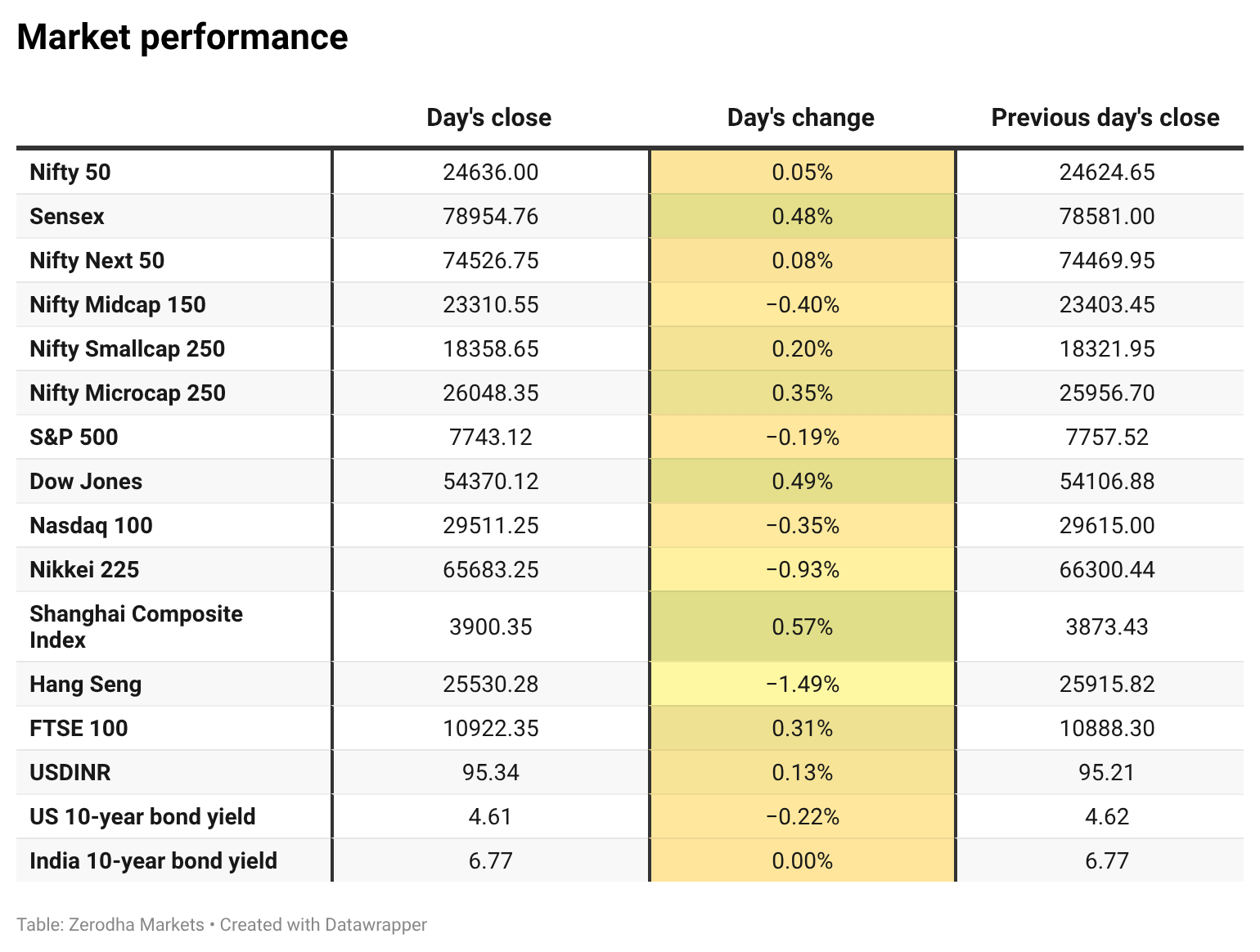The image size is (1260, 952).
Task: Click the Table: Zerodha Markets source text
Action: tap(110, 925)
